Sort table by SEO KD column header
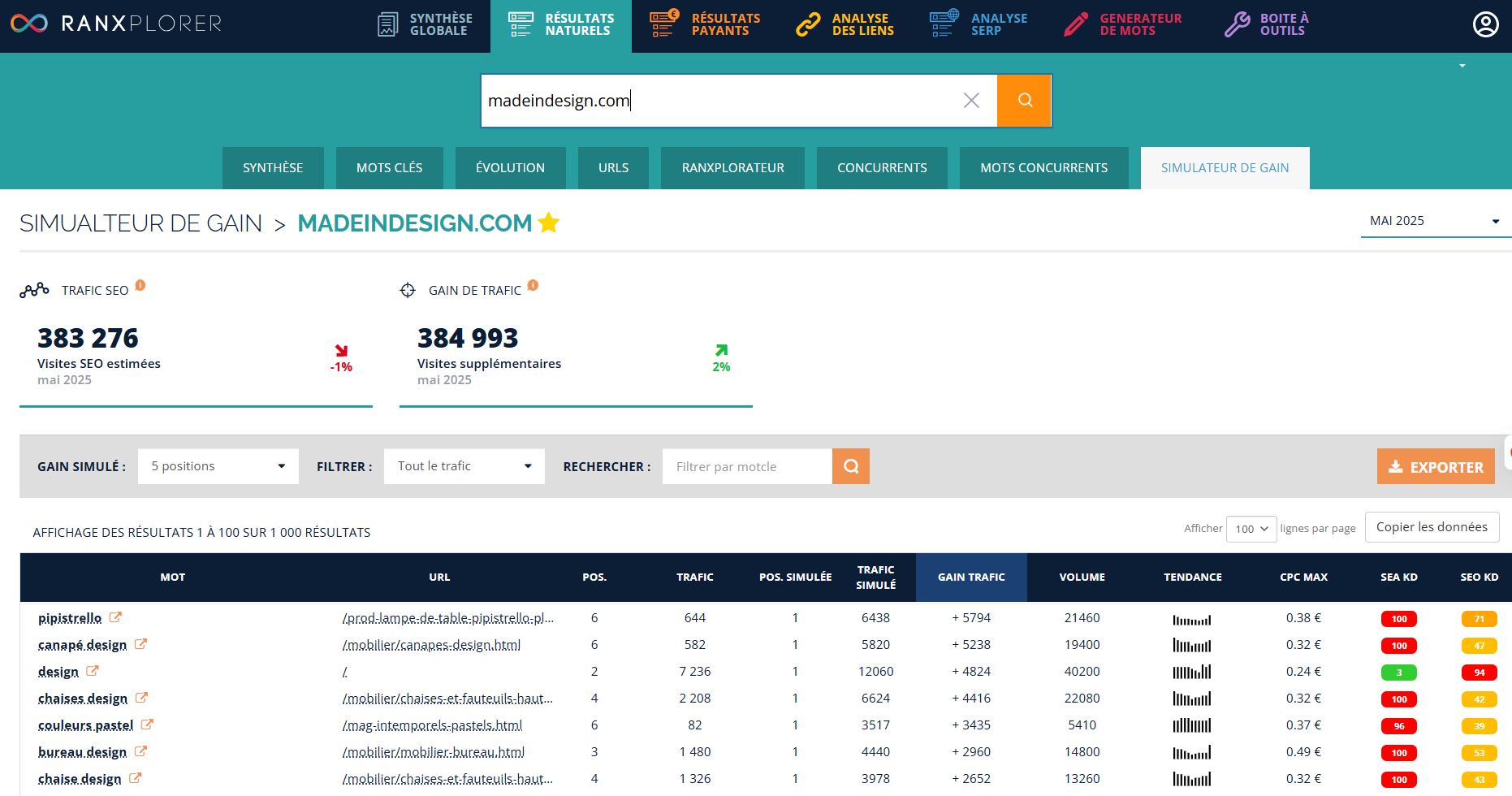This screenshot has height=796, width=1512. tap(1480, 578)
